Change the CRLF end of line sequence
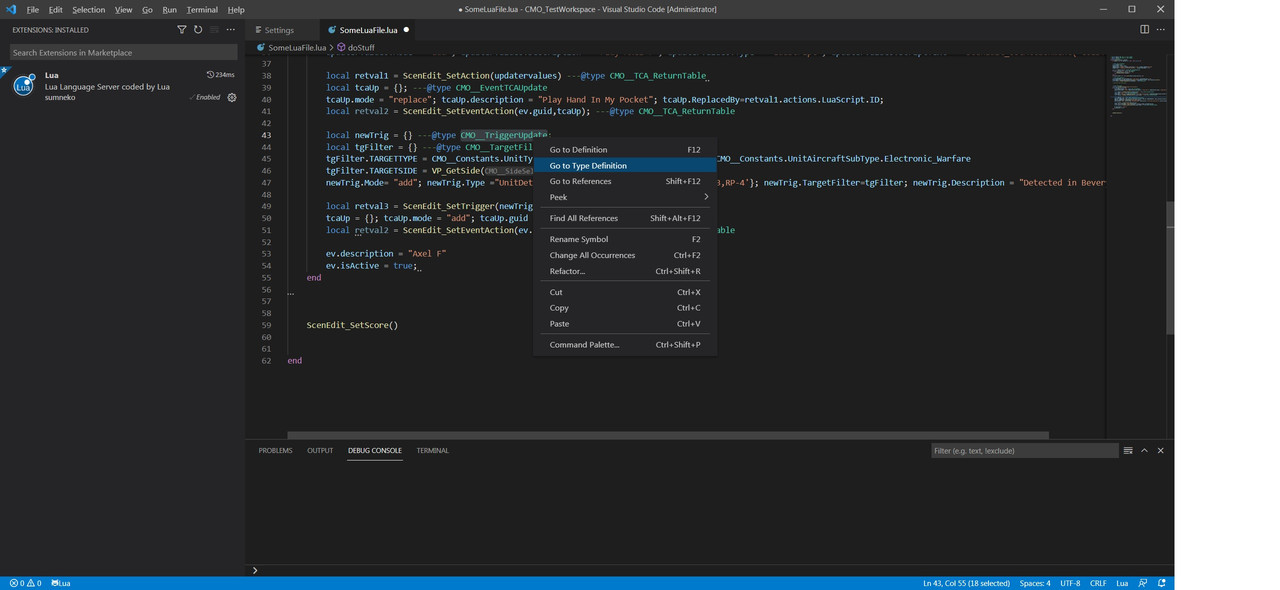Image resolution: width=1280 pixels, height=590 pixels. [x=1098, y=583]
